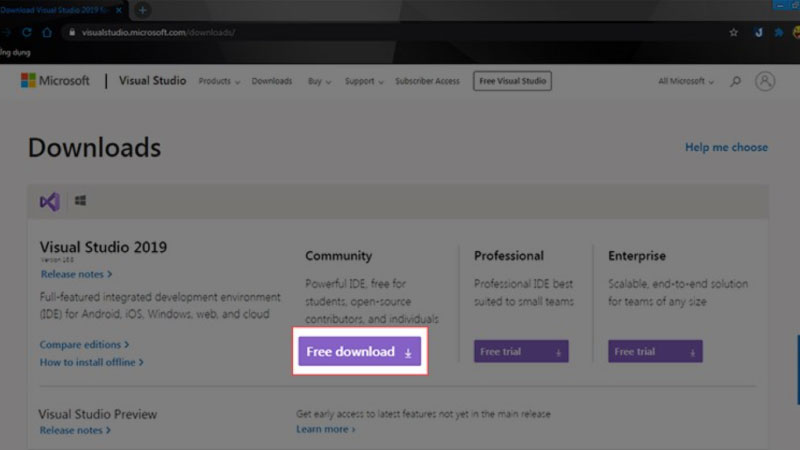Open Visual Studio Preview Release notes

coord(75,430)
